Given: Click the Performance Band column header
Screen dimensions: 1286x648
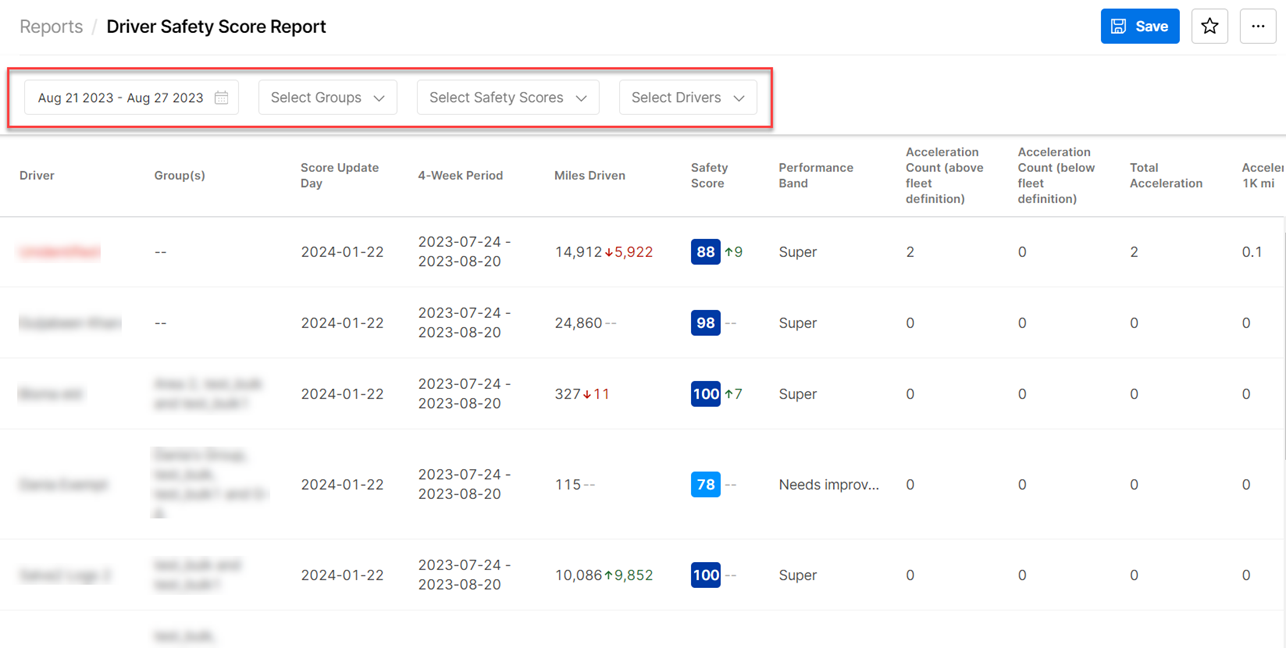Looking at the screenshot, I should [815, 176].
